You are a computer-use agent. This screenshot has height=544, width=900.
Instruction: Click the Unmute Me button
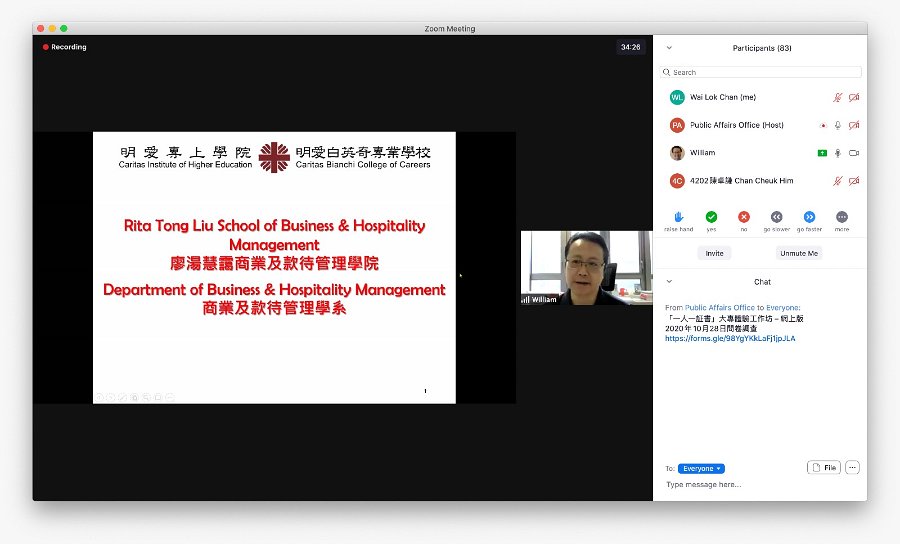click(799, 253)
